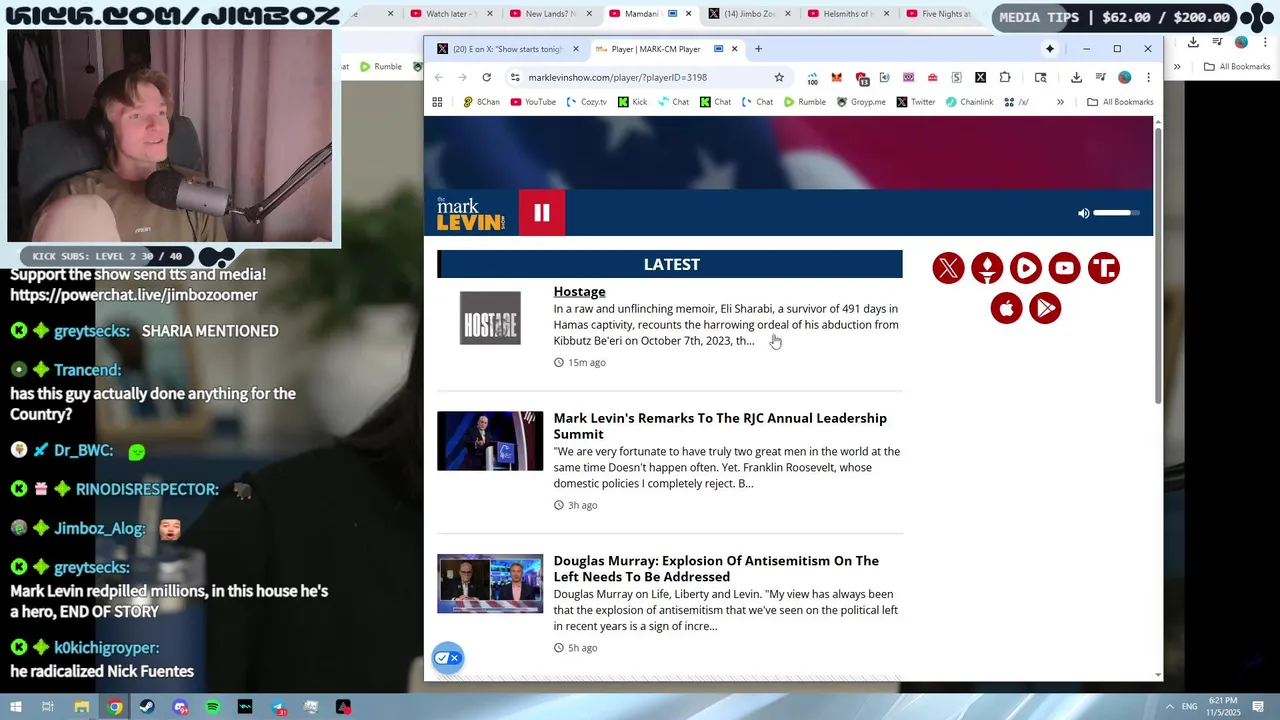Click the page vertical scrollbar thumb
The image size is (1280, 720).
click(1158, 265)
